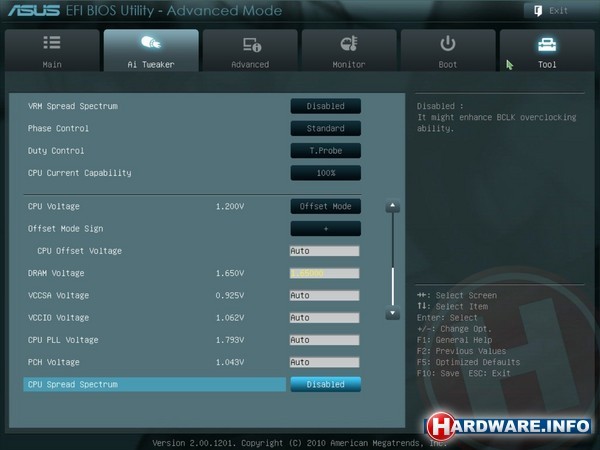Image resolution: width=600 pixels, height=450 pixels.
Task: Open the Advanced tab chip icon
Action: coord(250,44)
